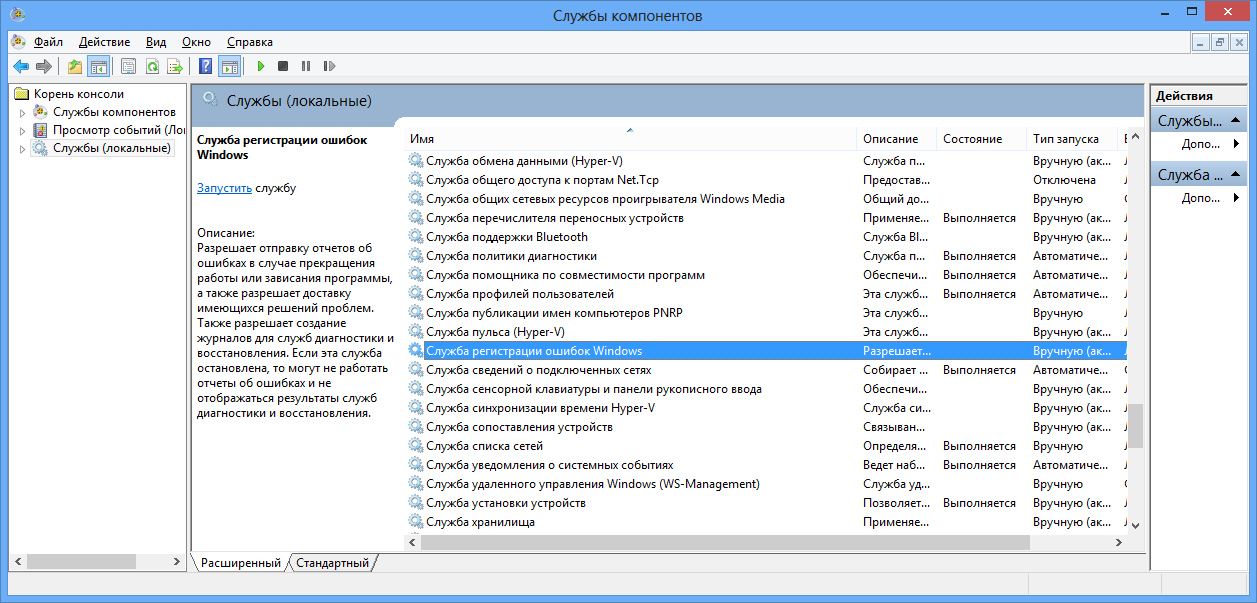Click gear icon for Служба поддержки Bluetooth

pos(416,237)
